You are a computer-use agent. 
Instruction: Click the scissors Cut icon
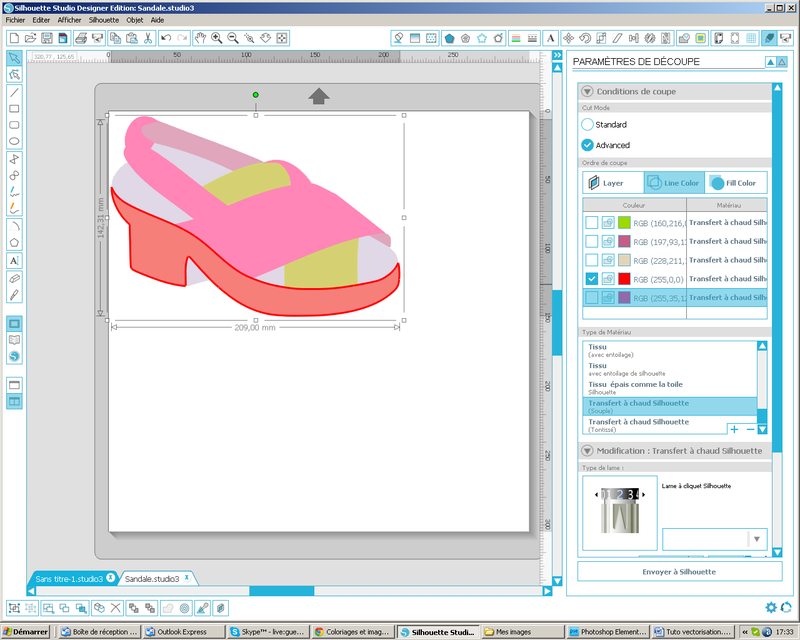click(148, 38)
